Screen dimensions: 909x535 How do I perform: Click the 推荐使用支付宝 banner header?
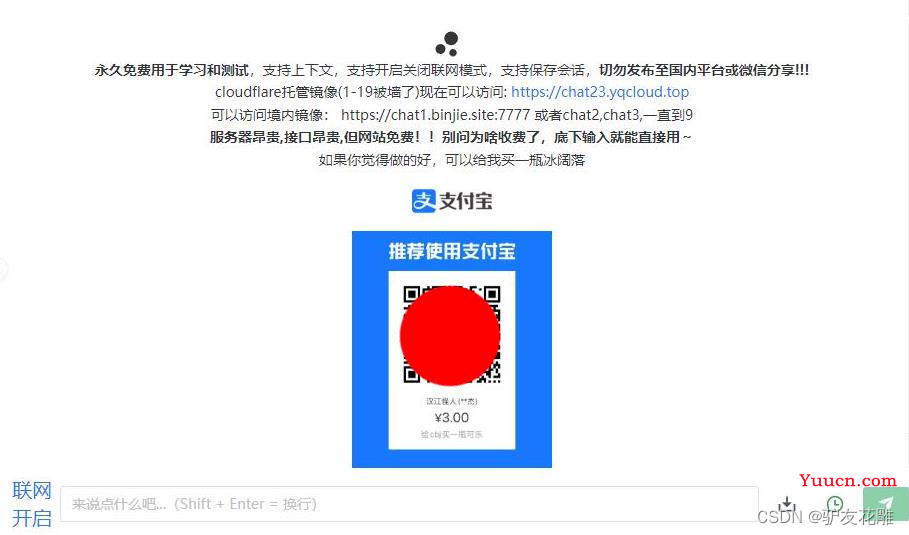tap(452, 251)
